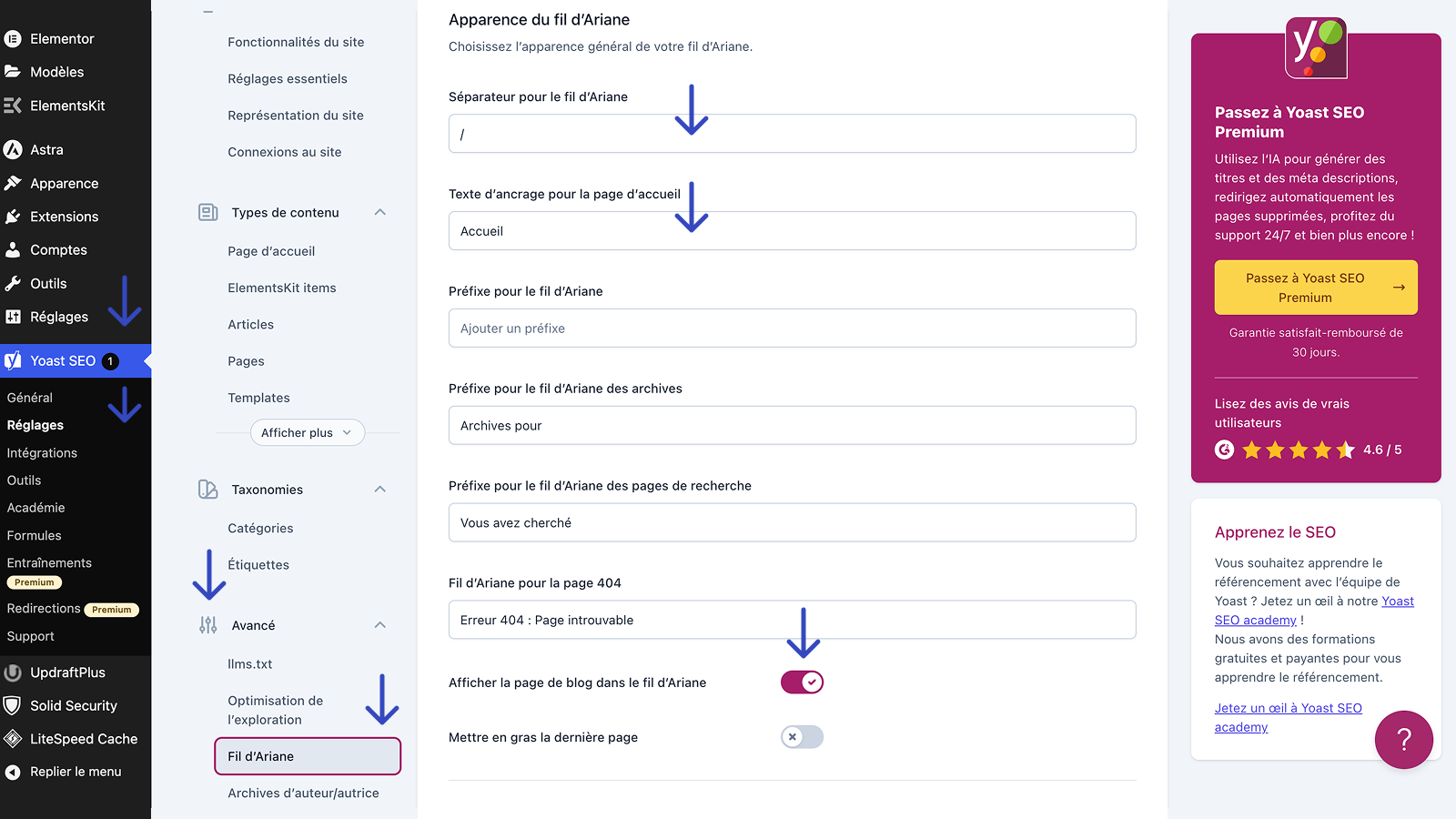Click the LiteSpeed Cache icon
Image resolution: width=1456 pixels, height=819 pixels.
(13, 739)
